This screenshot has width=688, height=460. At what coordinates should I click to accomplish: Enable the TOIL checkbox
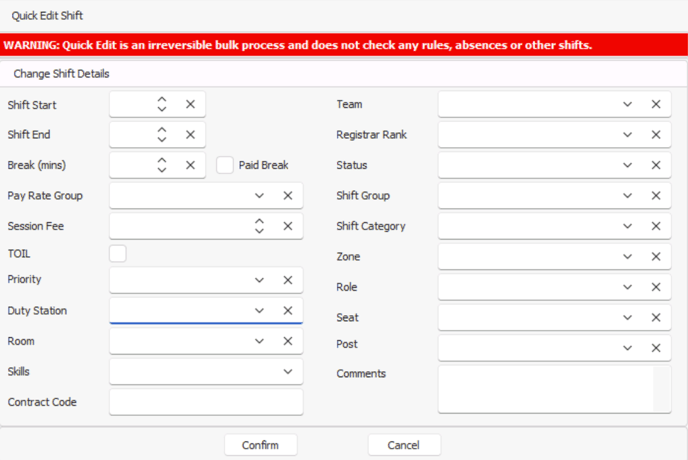[118, 254]
